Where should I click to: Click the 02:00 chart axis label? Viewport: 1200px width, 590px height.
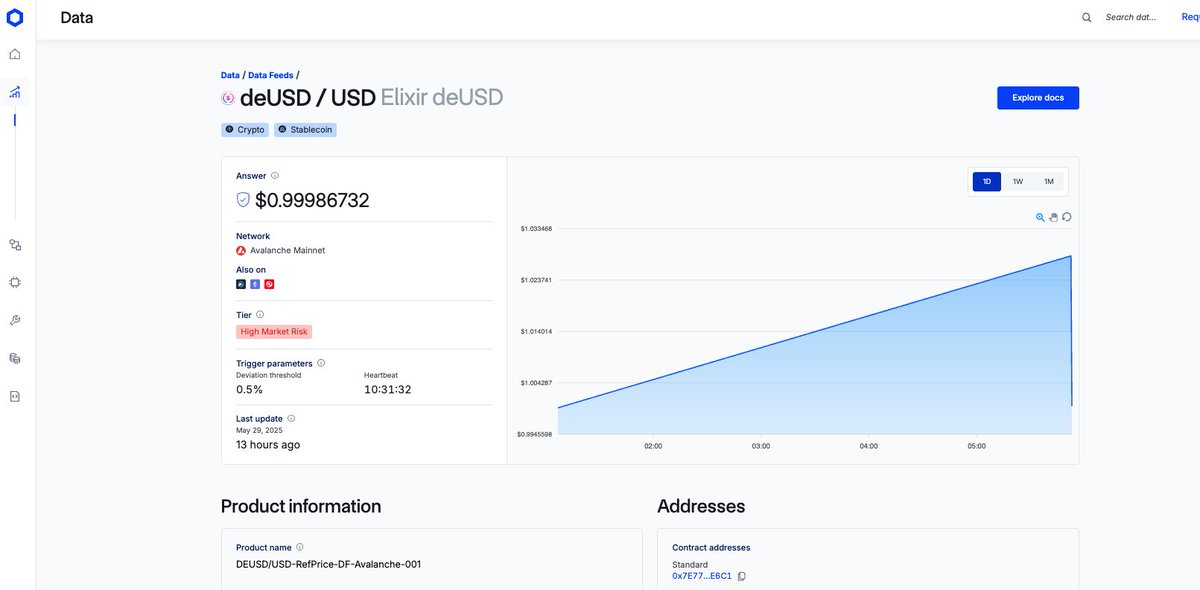tap(653, 446)
